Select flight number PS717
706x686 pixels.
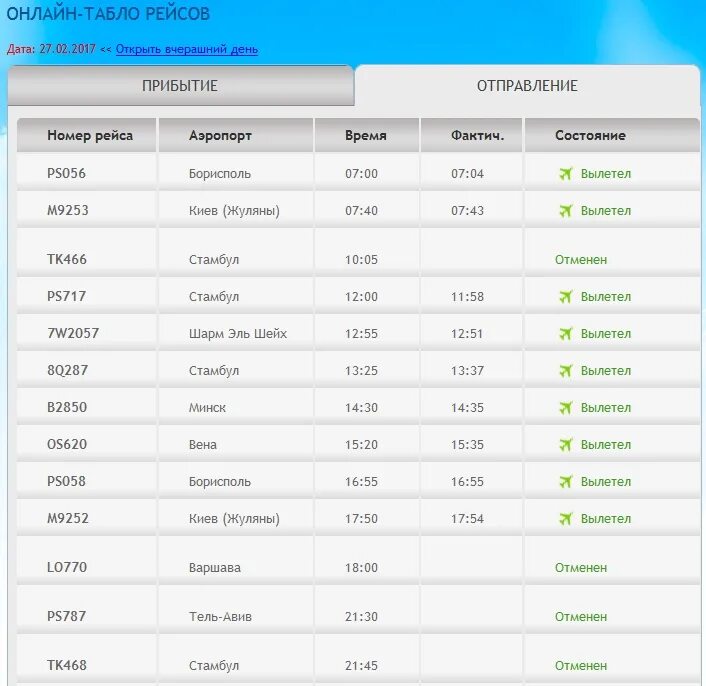click(66, 296)
